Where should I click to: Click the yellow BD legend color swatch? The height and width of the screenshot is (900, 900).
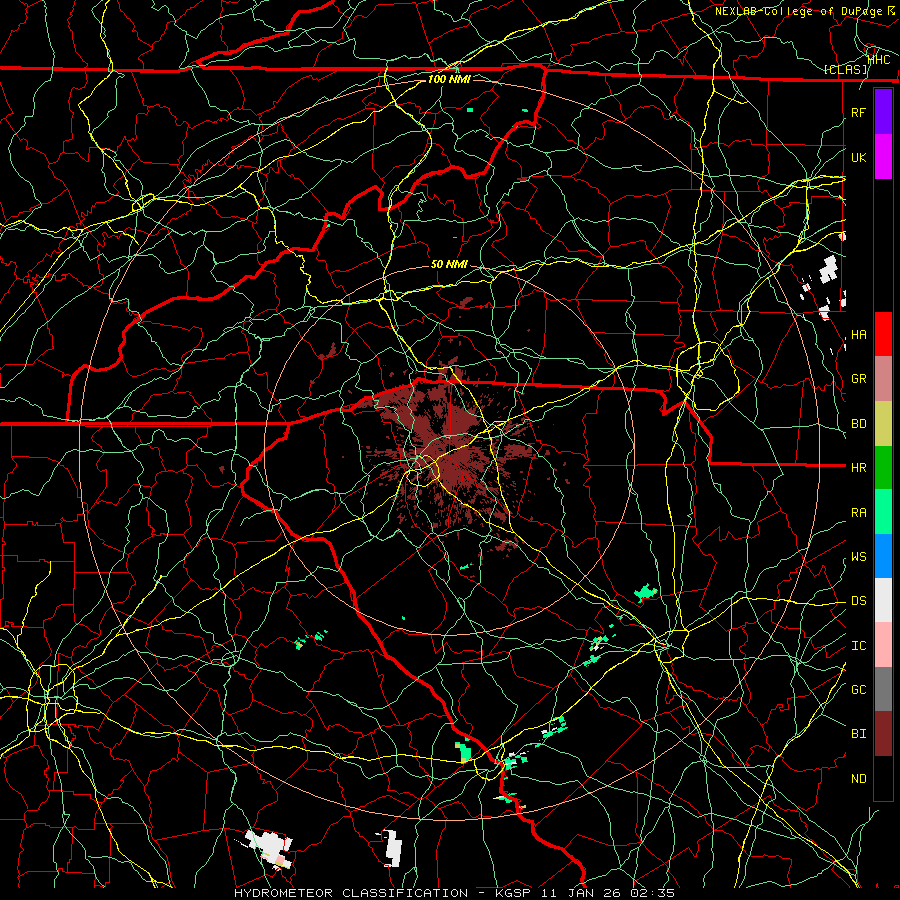883,423
